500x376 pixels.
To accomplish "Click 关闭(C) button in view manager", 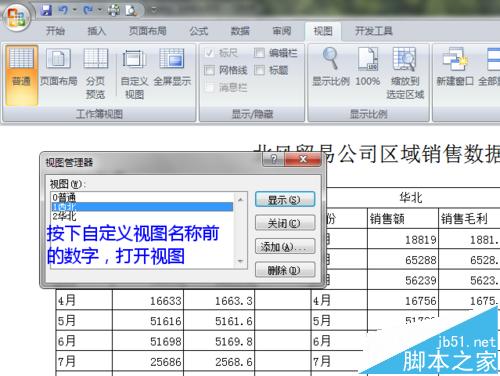I will (x=285, y=223).
